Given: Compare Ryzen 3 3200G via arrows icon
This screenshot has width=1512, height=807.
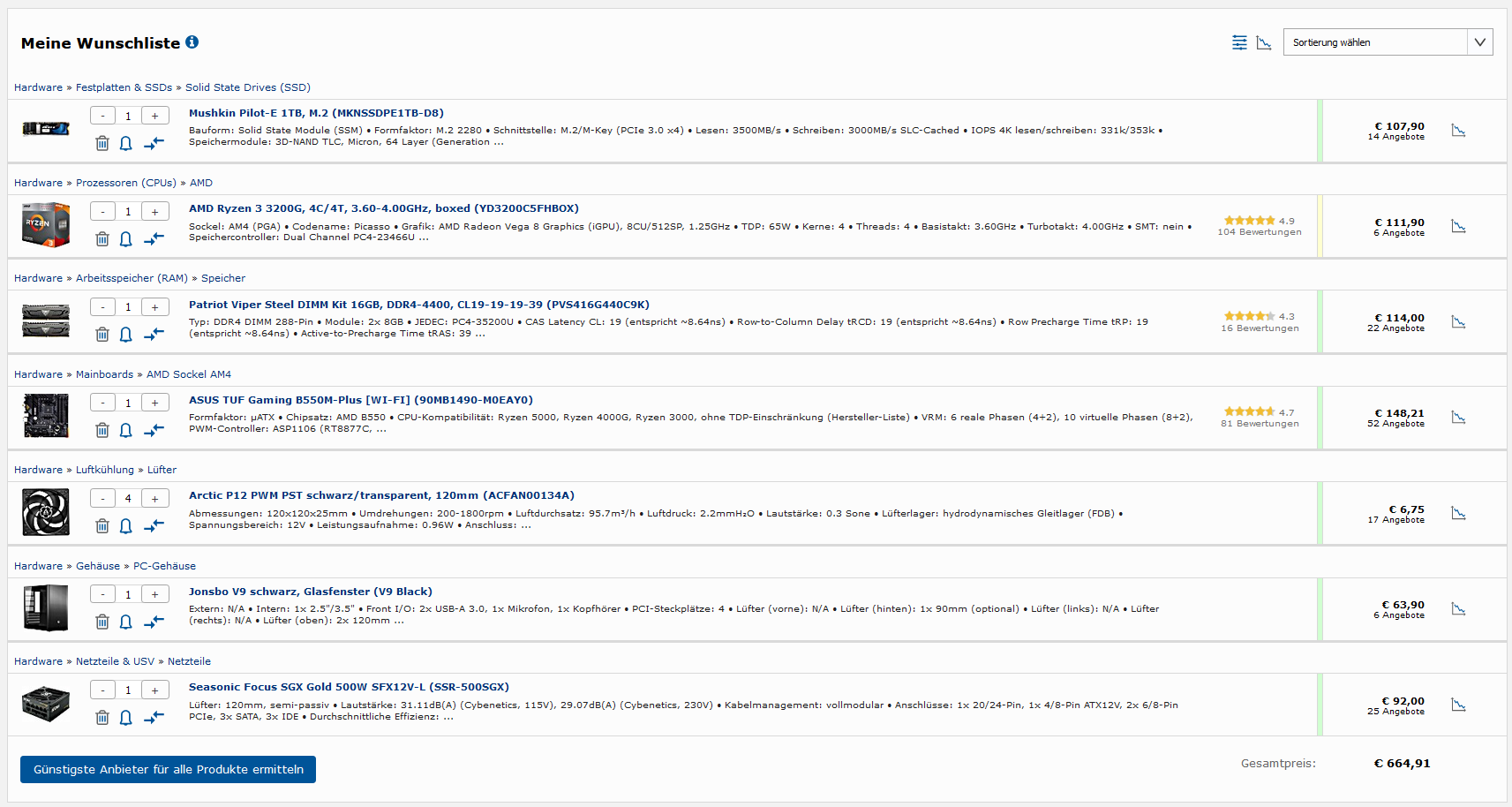Looking at the screenshot, I should 154,238.
